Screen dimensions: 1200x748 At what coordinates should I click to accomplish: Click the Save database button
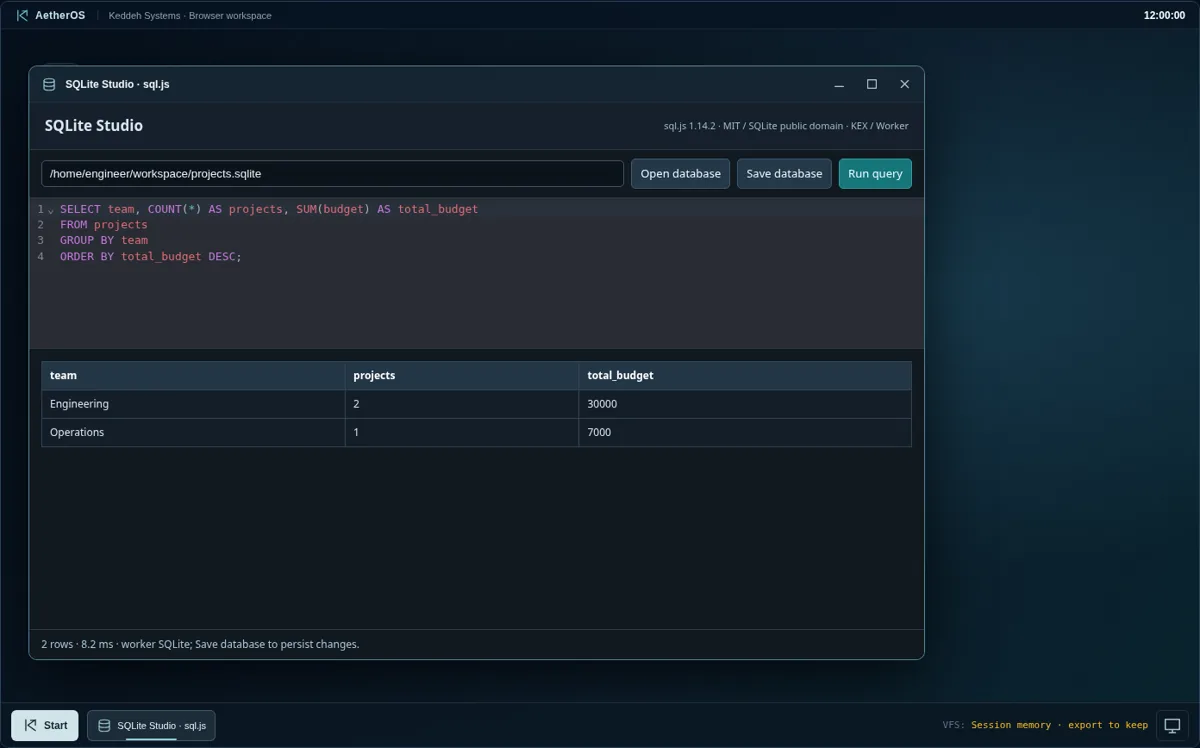pos(784,173)
